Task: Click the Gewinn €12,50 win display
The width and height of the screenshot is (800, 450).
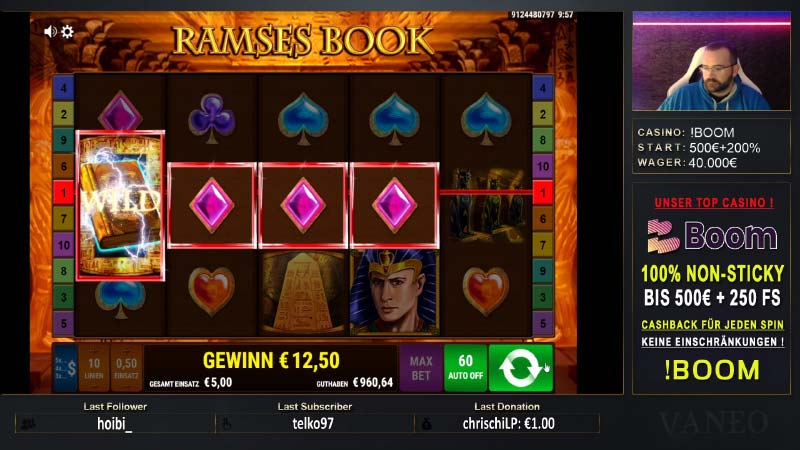Action: coord(271,361)
